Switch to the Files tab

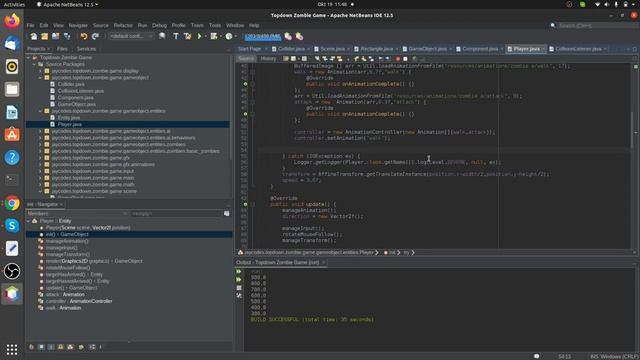tap(62, 49)
